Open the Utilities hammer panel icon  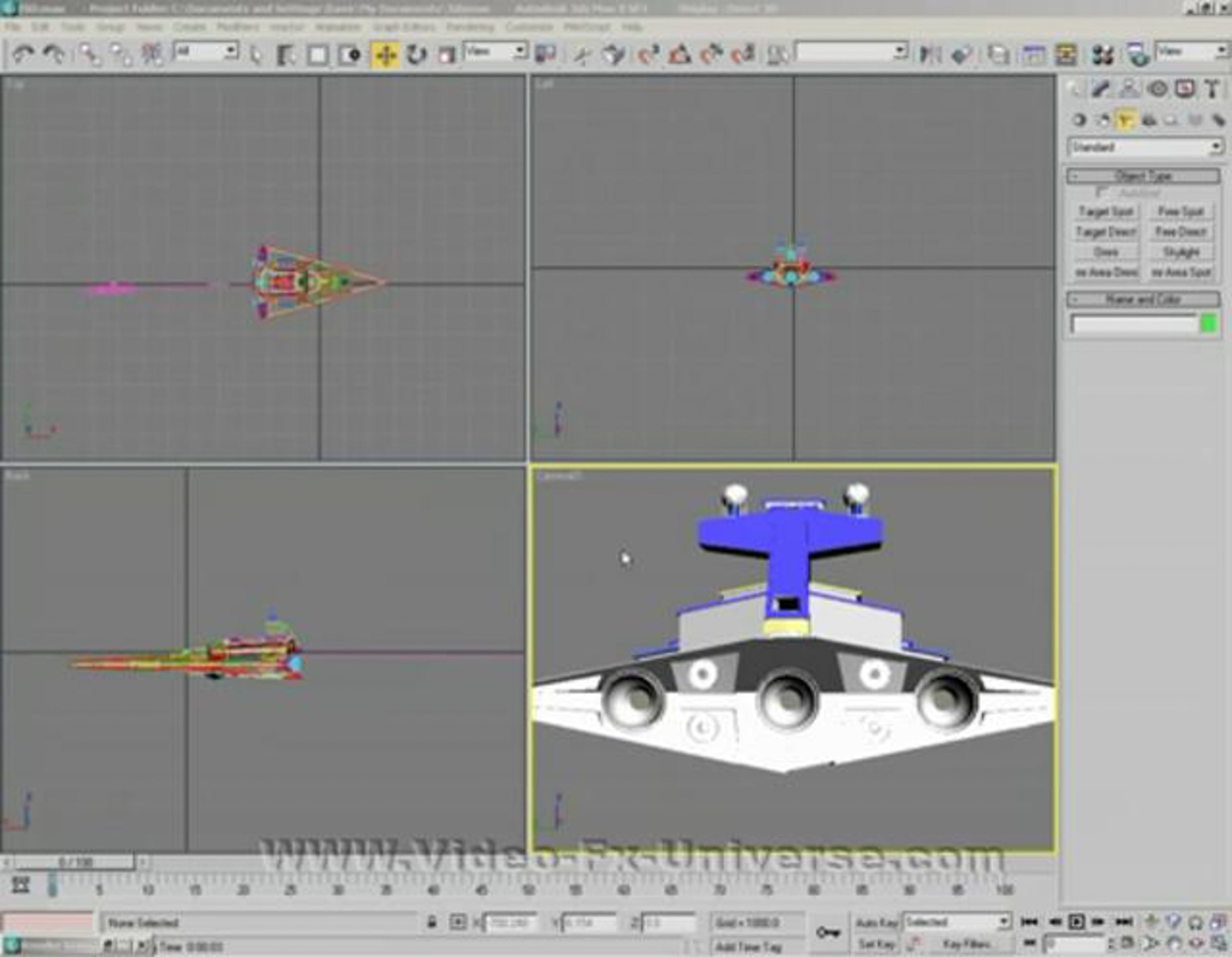pyautogui.click(x=1211, y=89)
